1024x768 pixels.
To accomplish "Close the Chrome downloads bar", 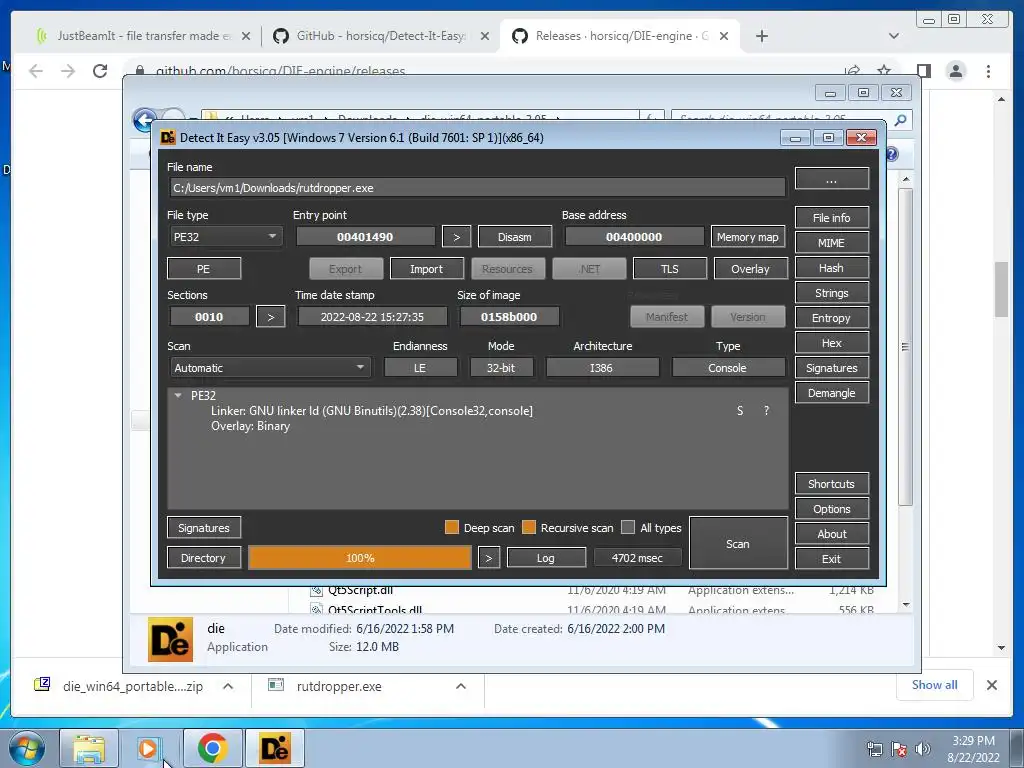I will point(991,685).
